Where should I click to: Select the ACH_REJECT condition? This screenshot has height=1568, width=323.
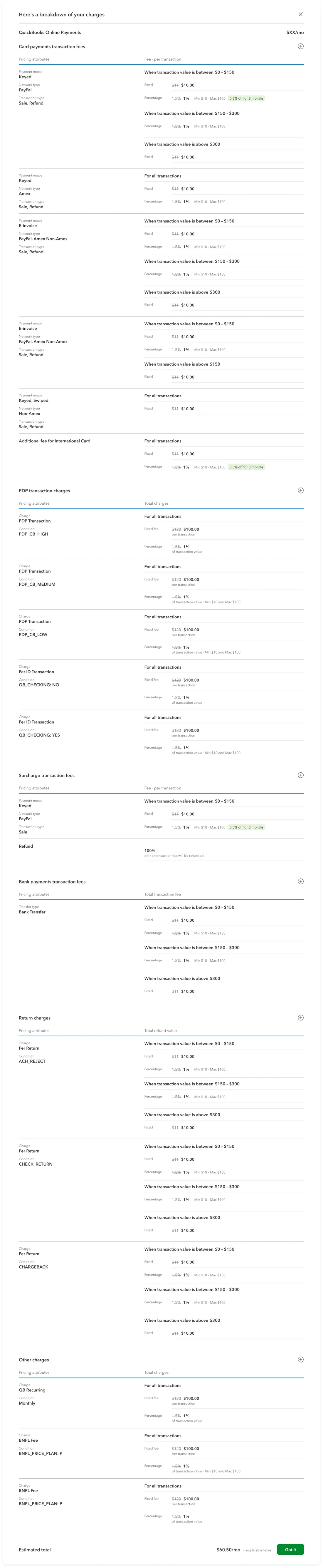32,1061
